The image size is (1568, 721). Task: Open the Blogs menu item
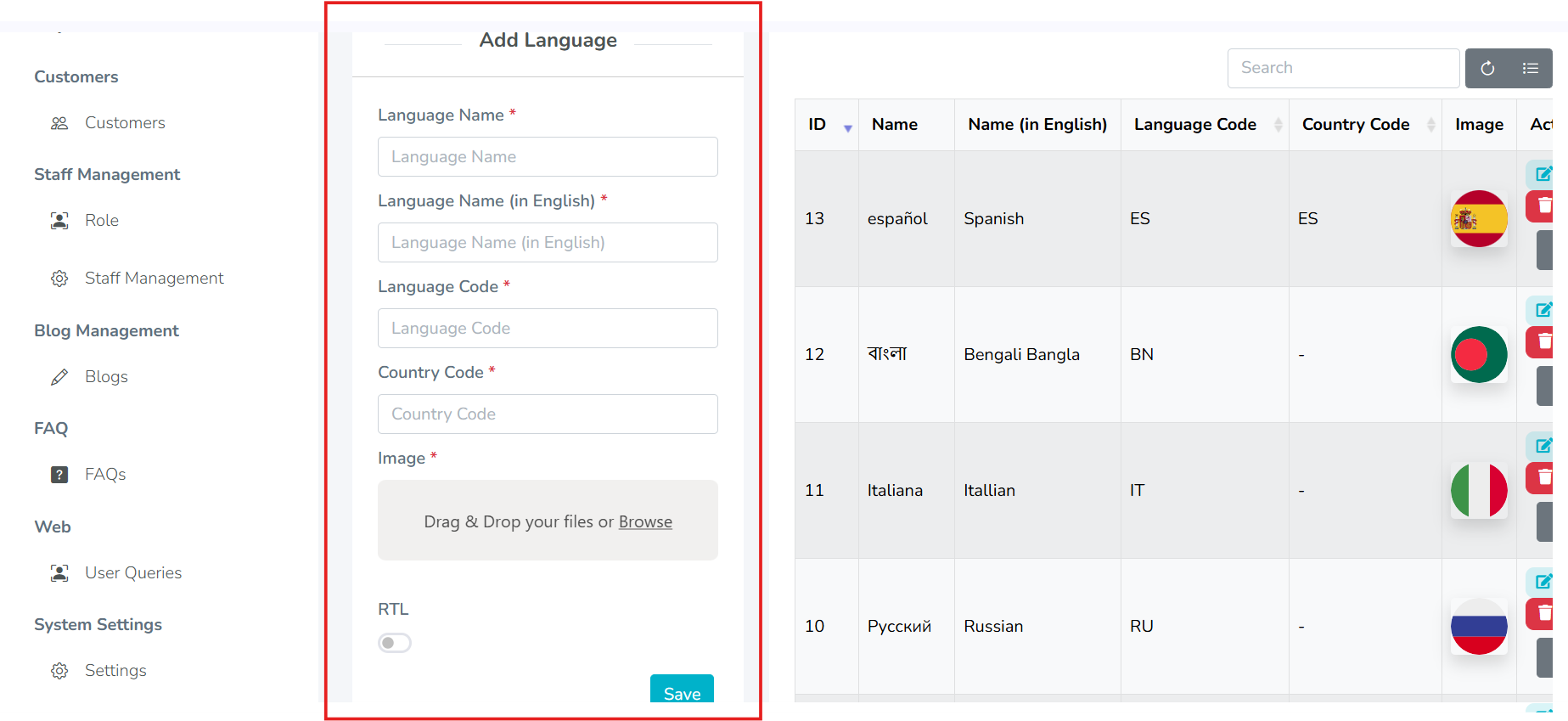(x=106, y=377)
